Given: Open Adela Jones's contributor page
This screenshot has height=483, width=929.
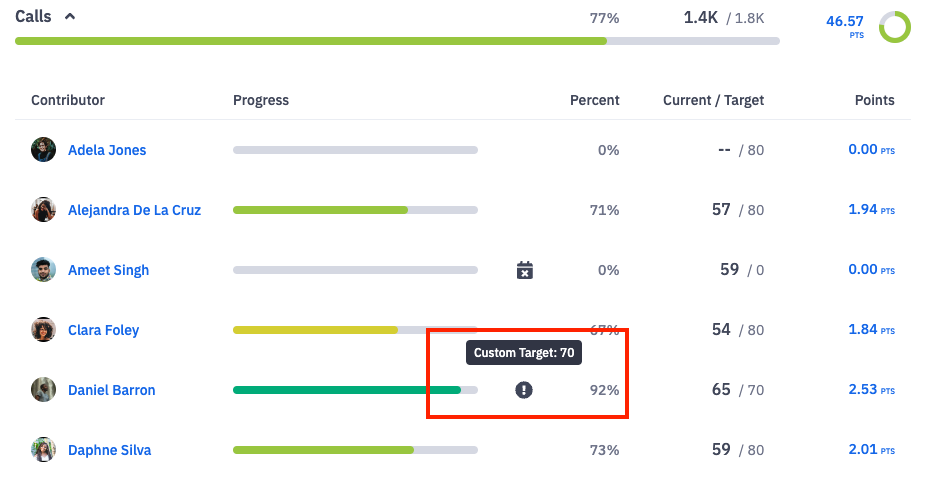Looking at the screenshot, I should click(x=107, y=150).
